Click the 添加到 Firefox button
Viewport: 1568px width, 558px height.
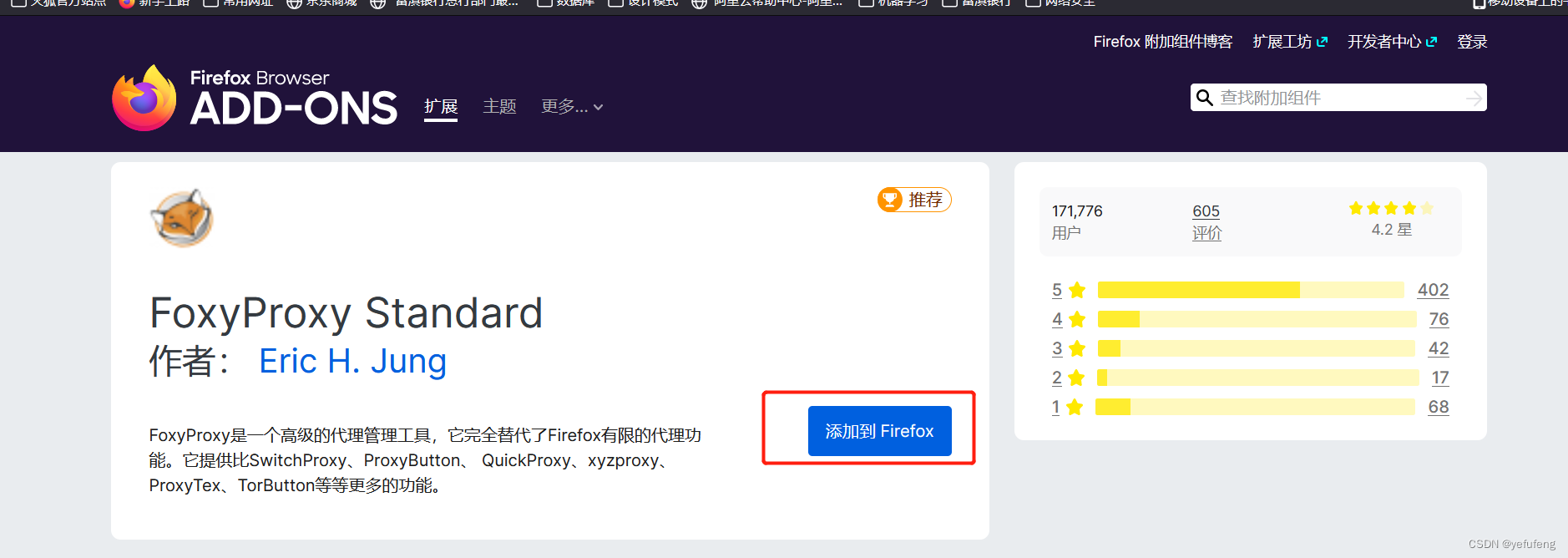tap(880, 431)
